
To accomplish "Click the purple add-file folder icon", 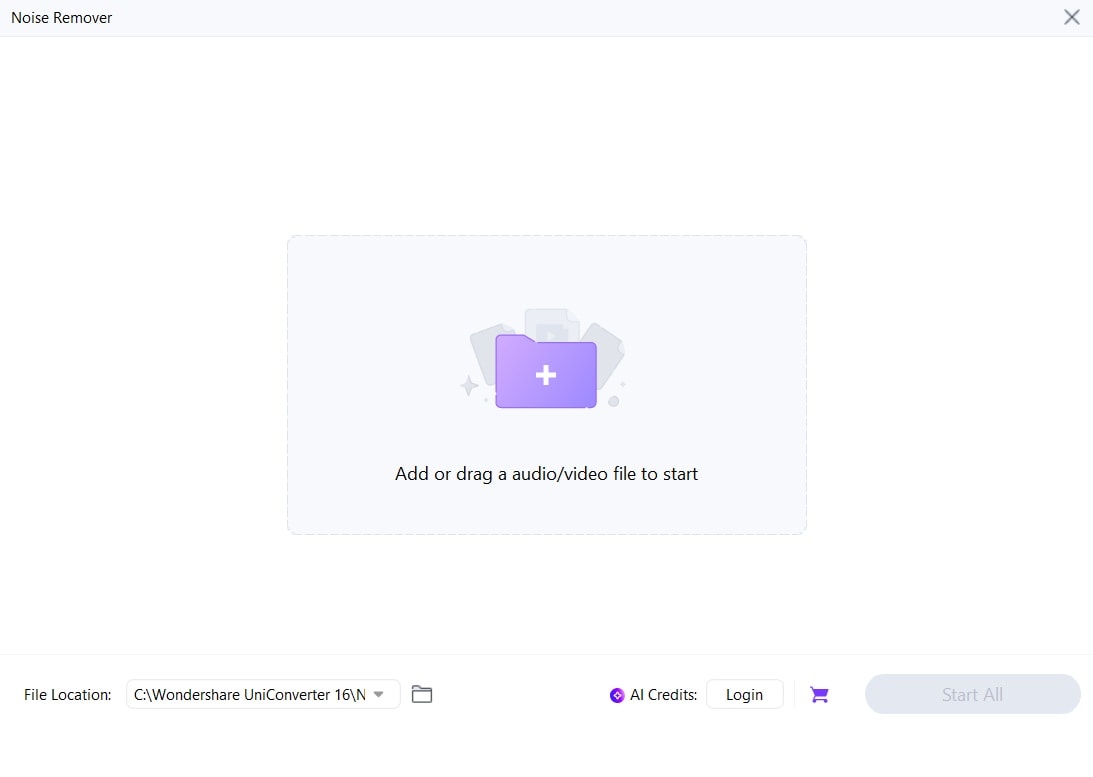I will (x=546, y=371).
